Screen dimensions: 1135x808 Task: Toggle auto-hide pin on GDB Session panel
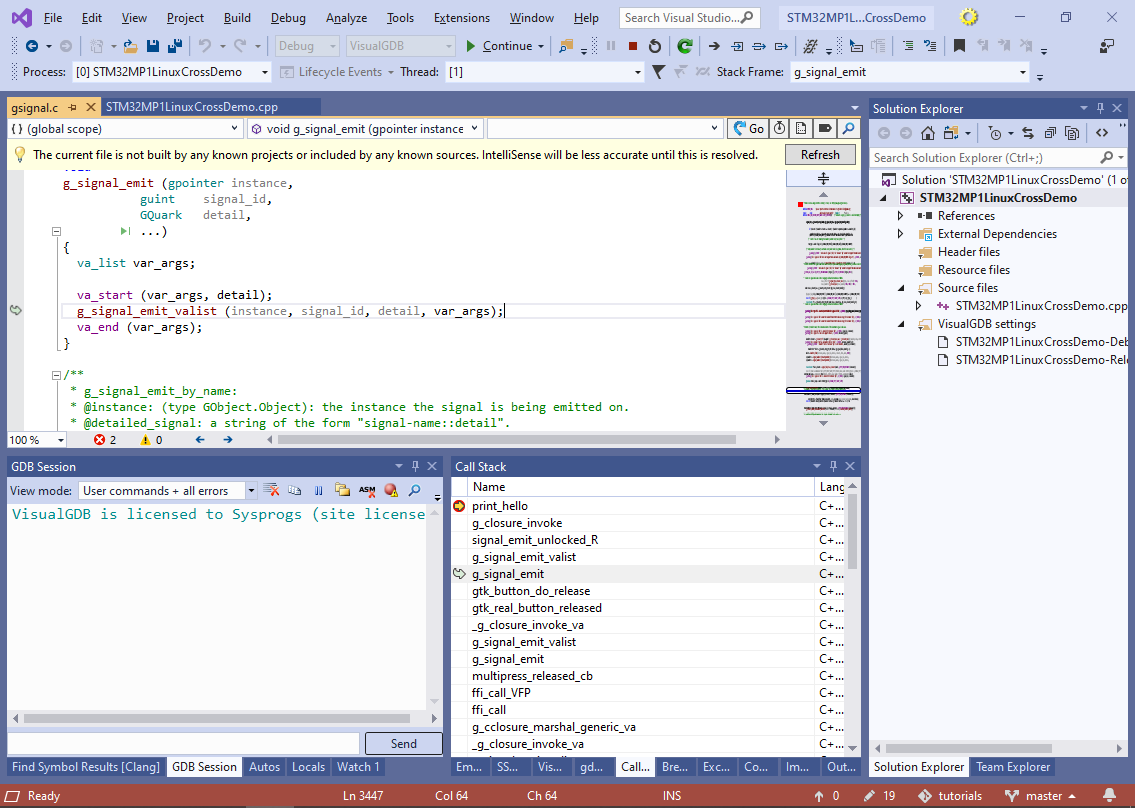[x=415, y=466]
